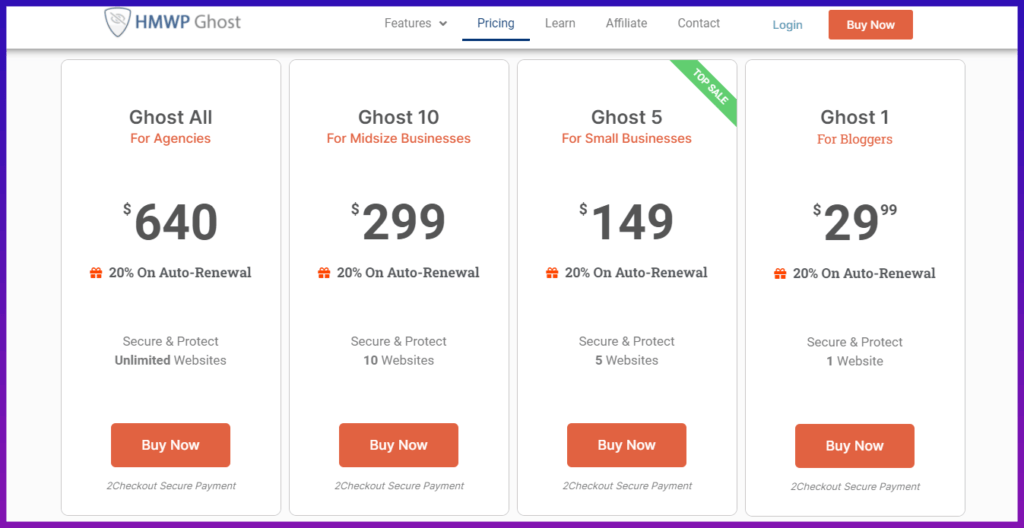Click the HMWP Ghost shield logo icon
The height and width of the screenshot is (528, 1024).
(x=118, y=22)
